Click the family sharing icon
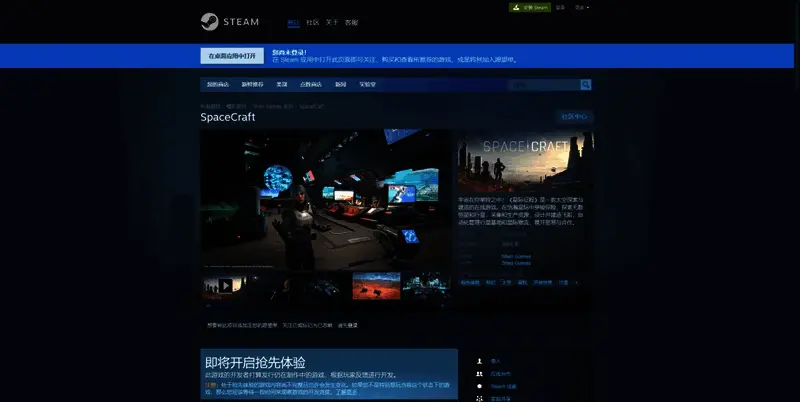 coord(479,399)
